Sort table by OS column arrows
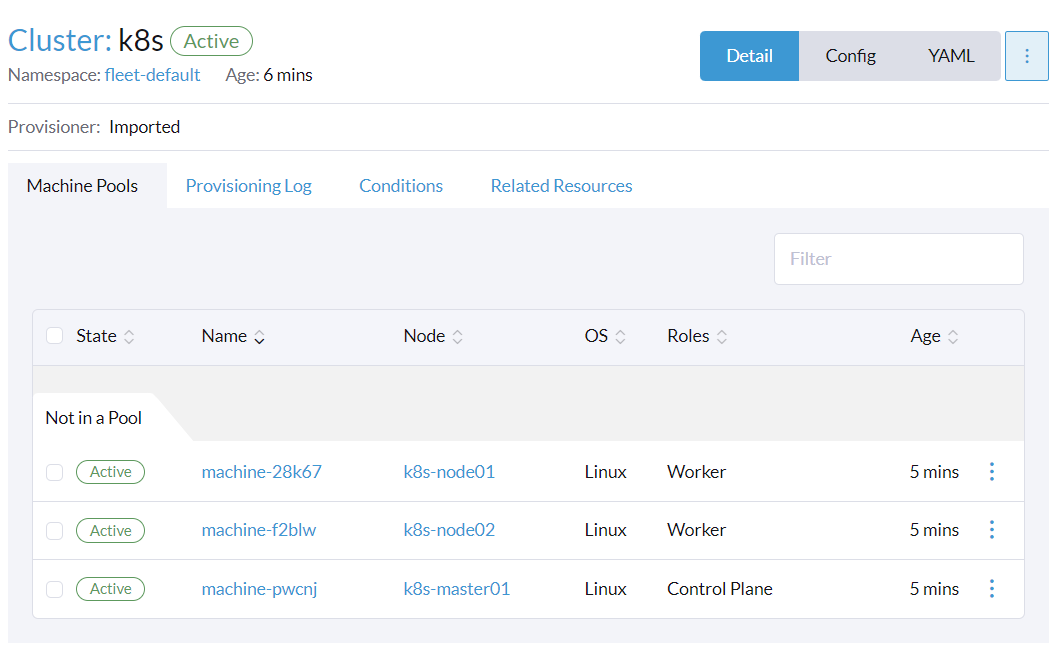The width and height of the screenshot is (1062, 652). coord(620,337)
